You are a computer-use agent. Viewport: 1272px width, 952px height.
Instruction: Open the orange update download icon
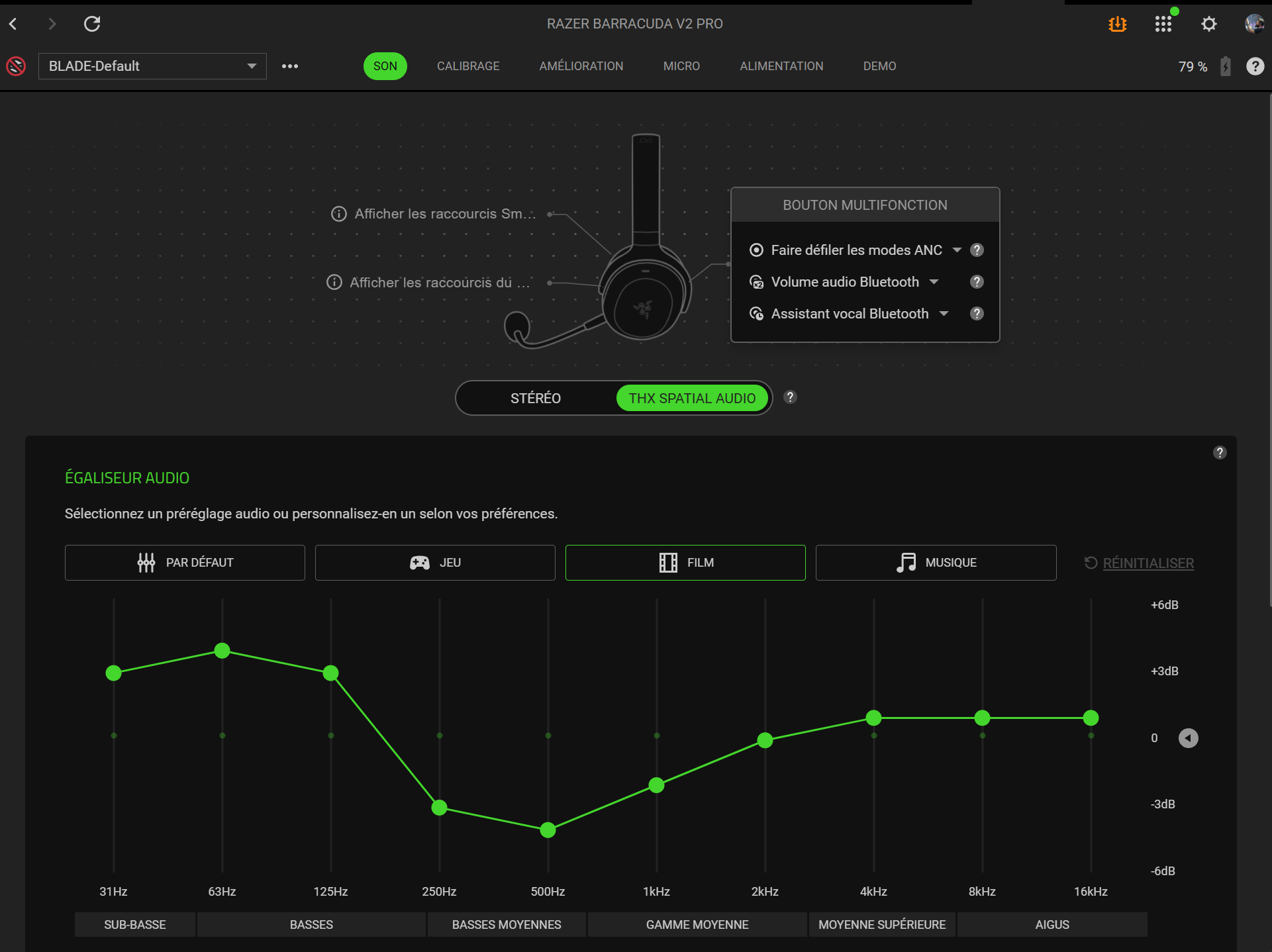click(1118, 24)
